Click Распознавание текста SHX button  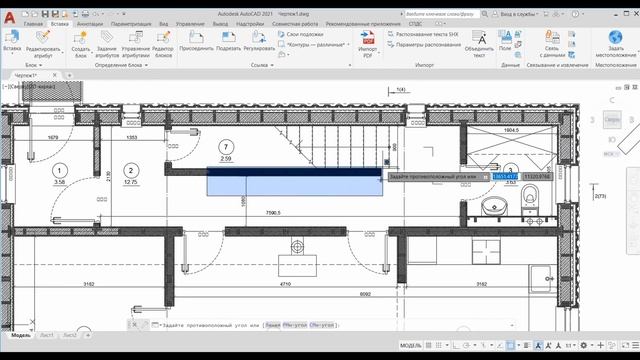click(423, 34)
